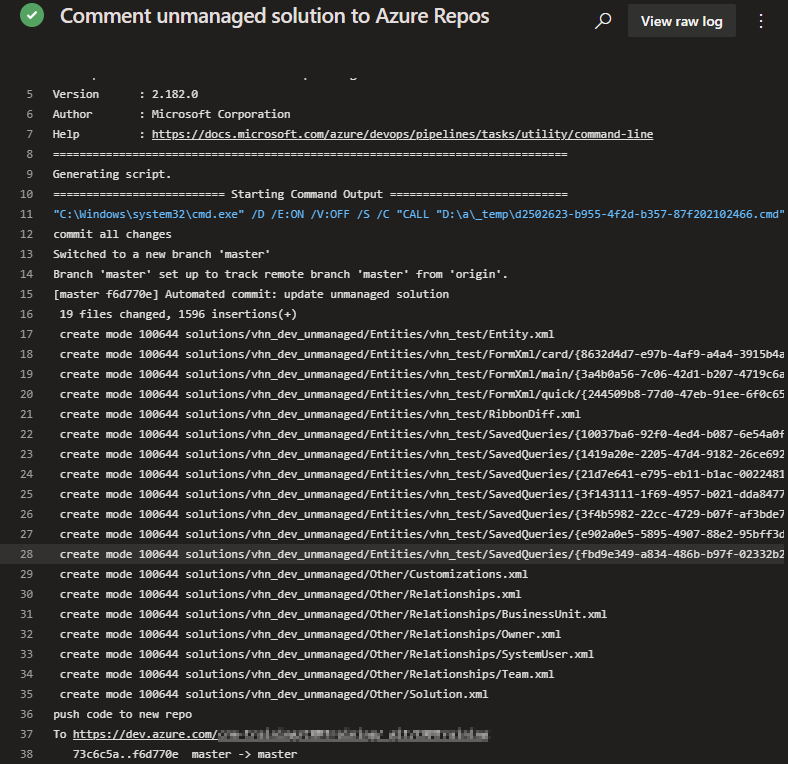Viewport: 788px width, 764px height.
Task: Select the SavedQueries {3f143111 line
Action: pos(421,495)
